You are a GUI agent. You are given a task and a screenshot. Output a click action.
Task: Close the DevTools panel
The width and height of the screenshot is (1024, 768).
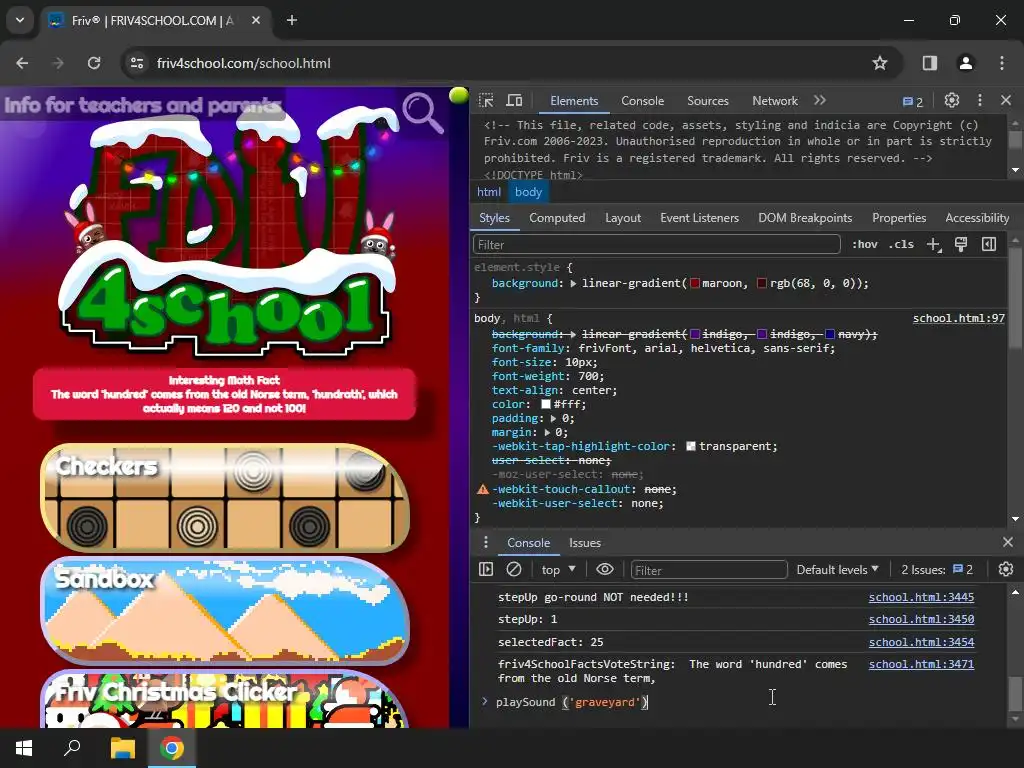tap(1006, 100)
